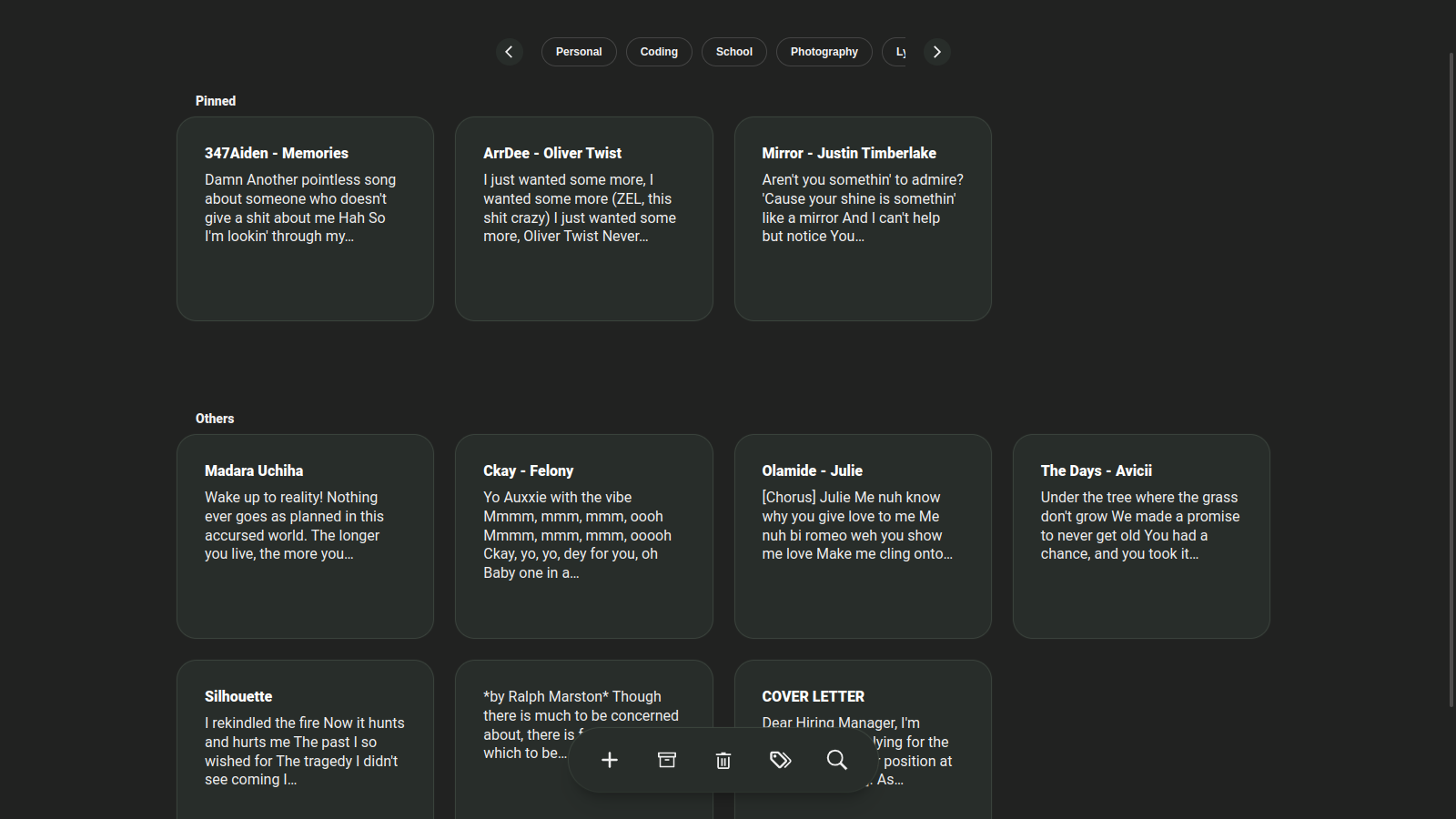Open The Days - Avicii note
Screen dimensions: 1456x819
[x=1141, y=536]
